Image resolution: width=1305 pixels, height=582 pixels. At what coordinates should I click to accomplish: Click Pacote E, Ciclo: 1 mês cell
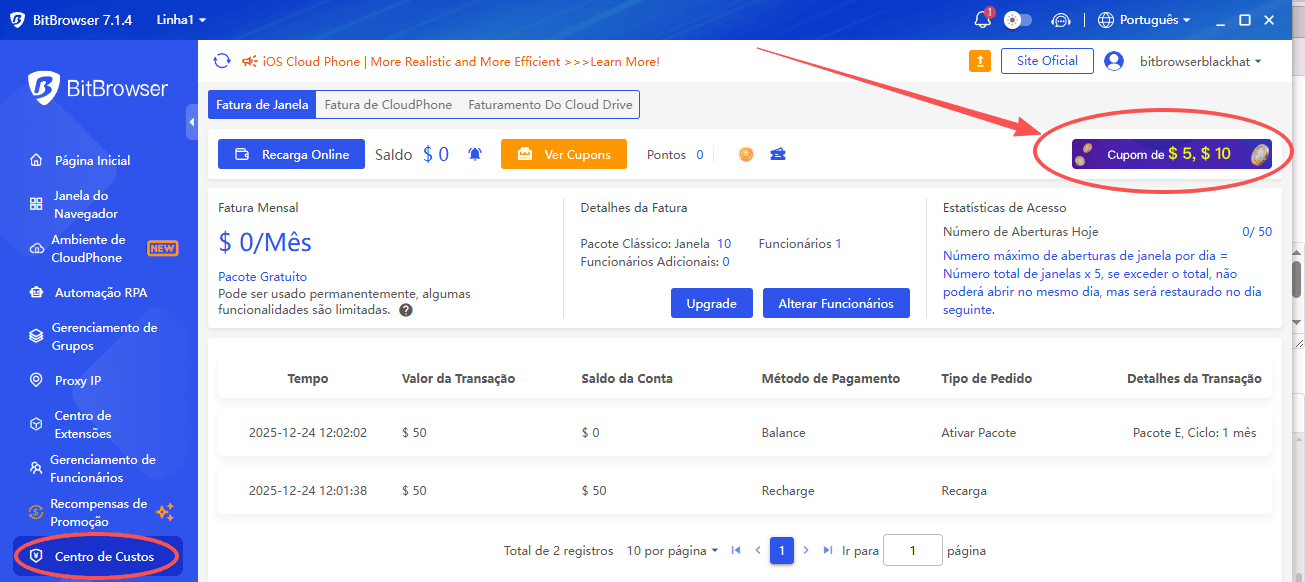1194,433
